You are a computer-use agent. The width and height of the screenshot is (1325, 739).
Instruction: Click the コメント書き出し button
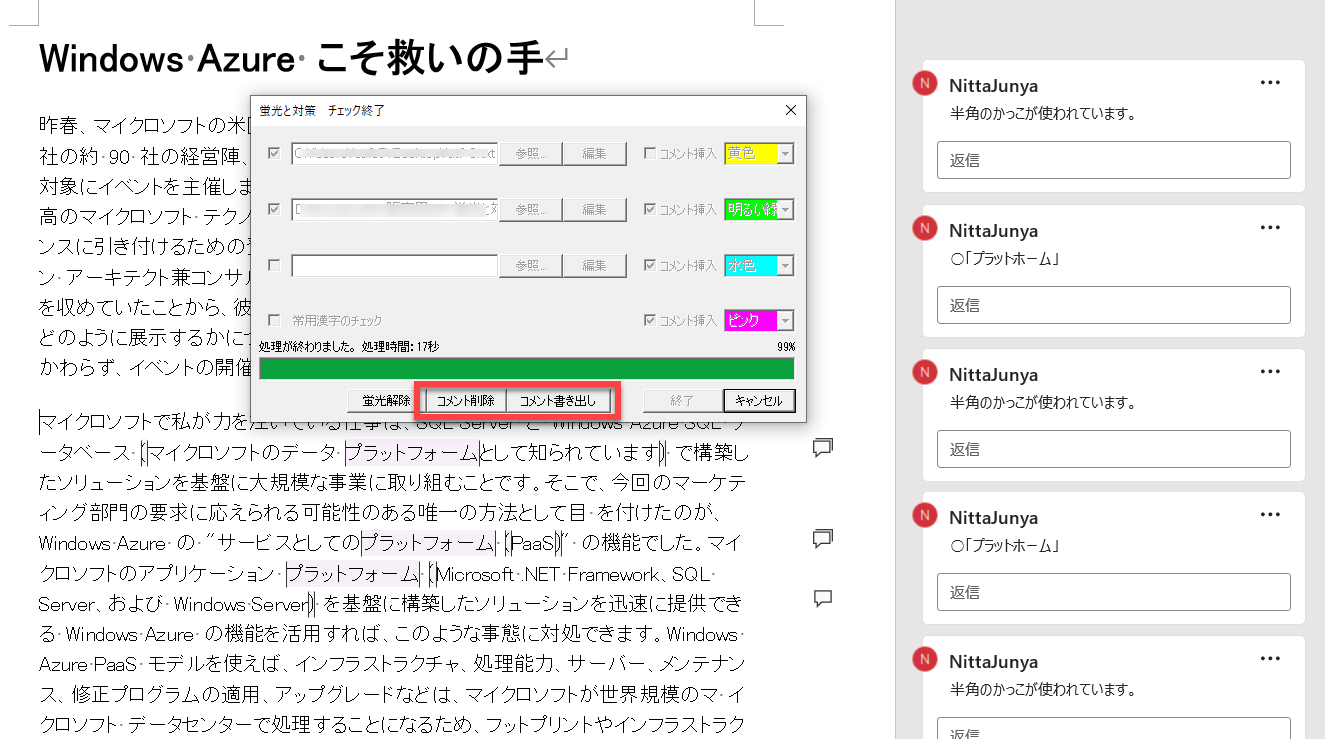[558, 401]
